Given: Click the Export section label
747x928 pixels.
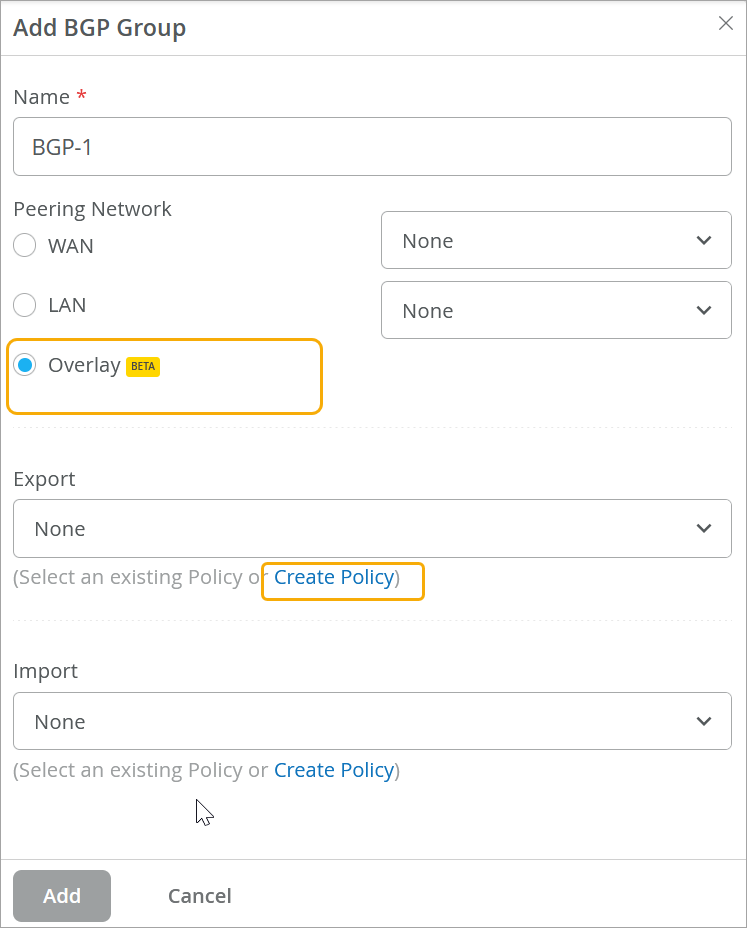Looking at the screenshot, I should tap(44, 479).
